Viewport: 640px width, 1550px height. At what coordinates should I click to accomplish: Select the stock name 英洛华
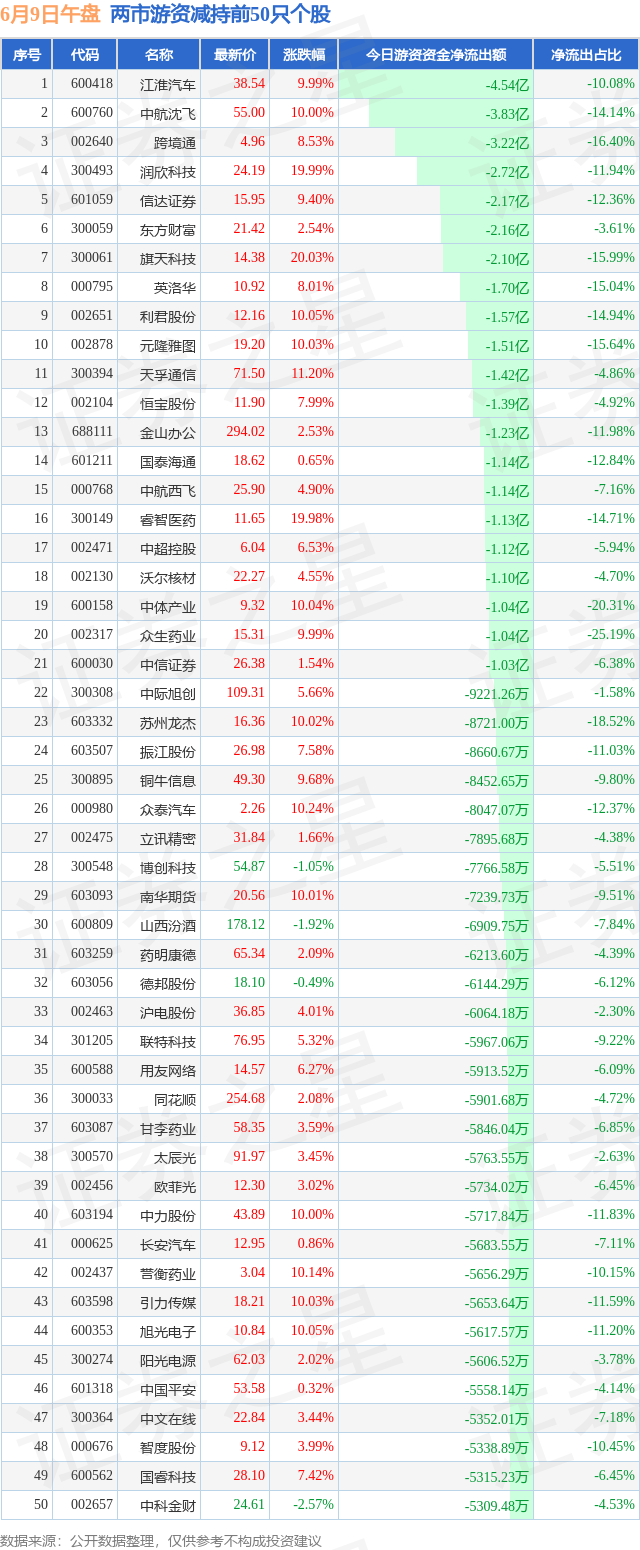click(175, 288)
